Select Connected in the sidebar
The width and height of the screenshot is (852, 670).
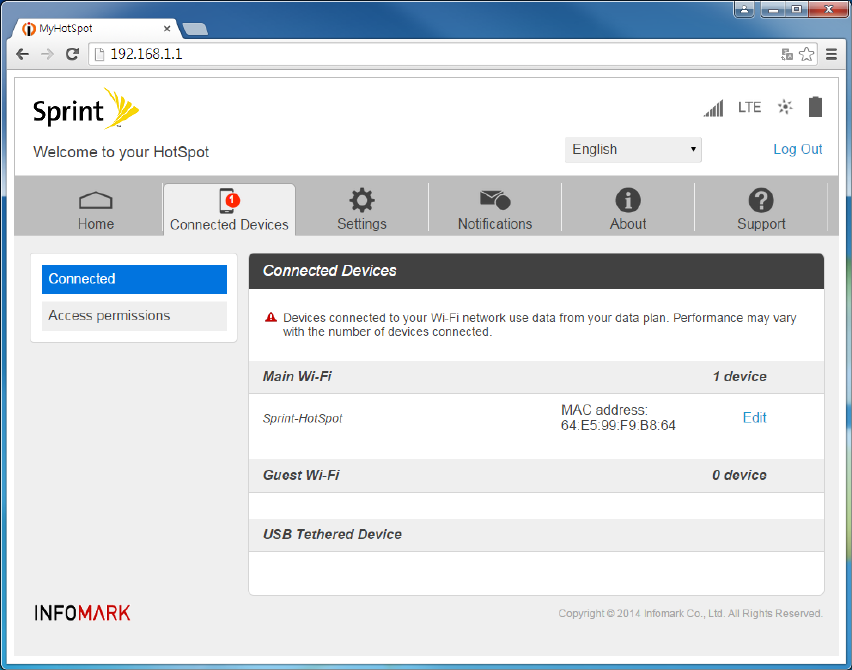coord(134,279)
